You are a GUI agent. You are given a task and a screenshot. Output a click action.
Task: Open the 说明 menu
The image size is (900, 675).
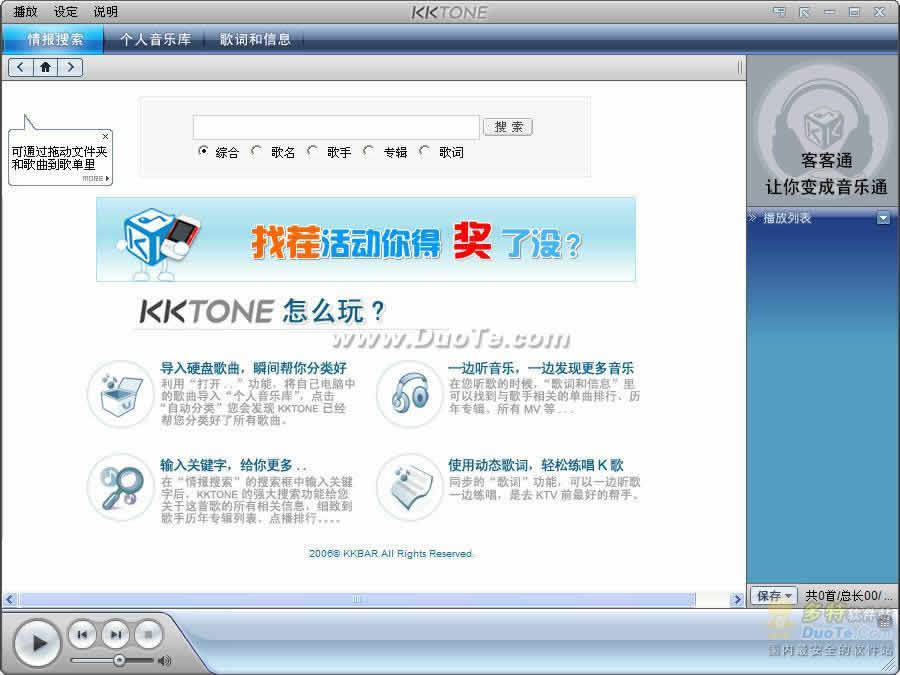106,11
